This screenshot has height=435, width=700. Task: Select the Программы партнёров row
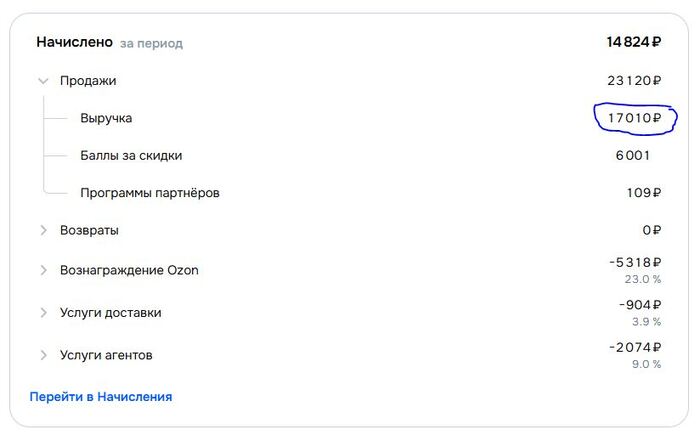(149, 192)
